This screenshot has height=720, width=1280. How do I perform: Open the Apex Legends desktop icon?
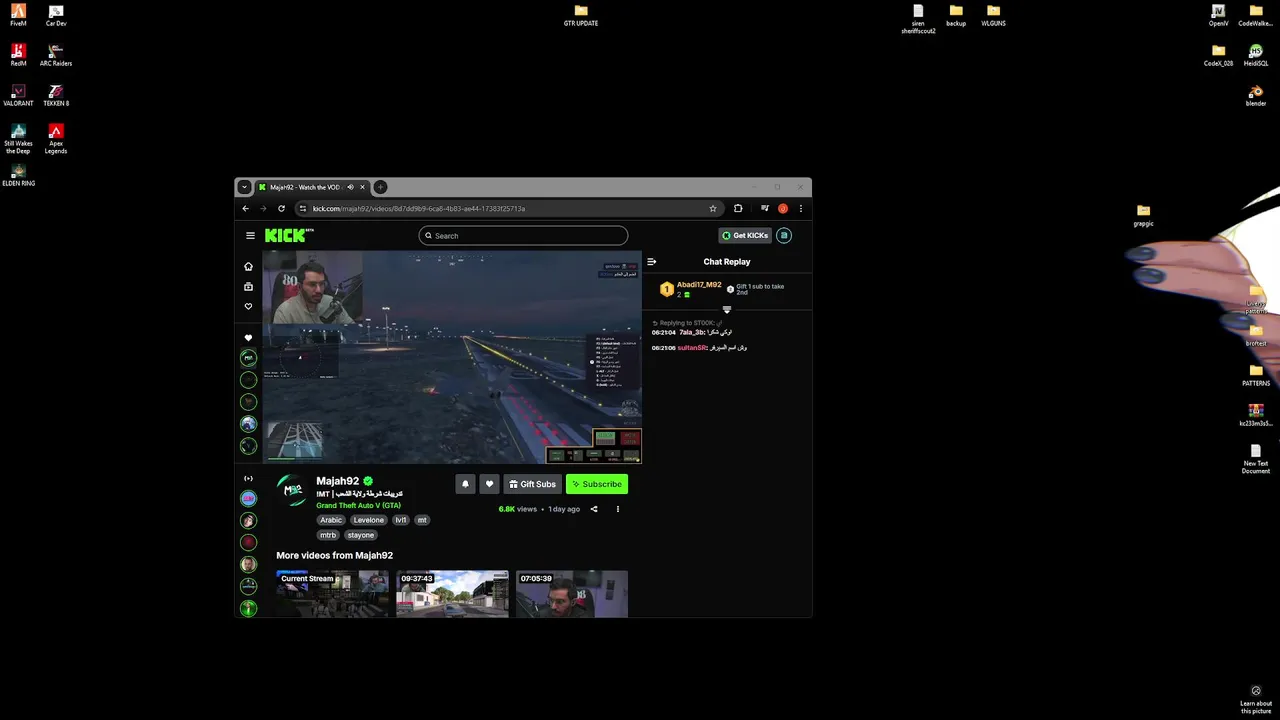[56, 139]
